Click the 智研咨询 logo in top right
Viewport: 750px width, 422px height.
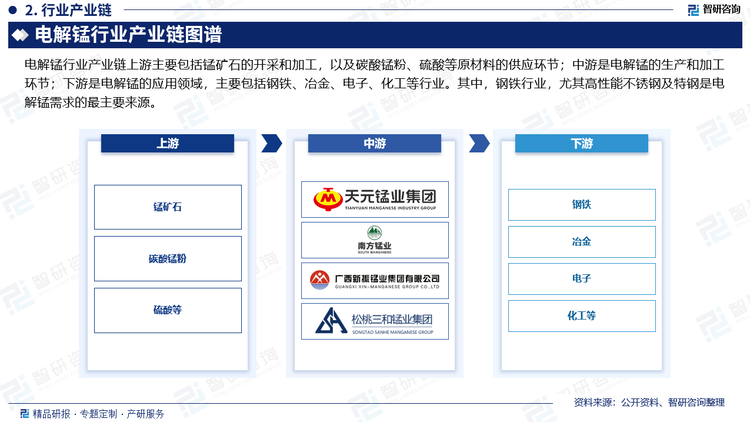point(714,10)
